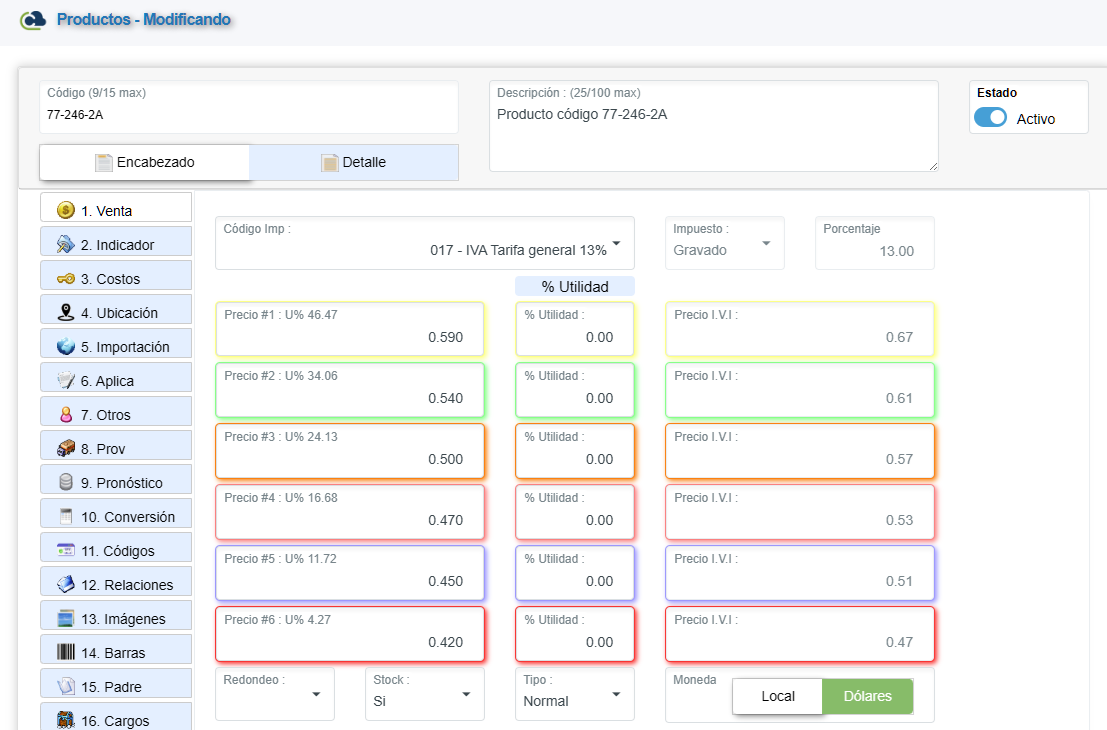Click the Importación globe icon
This screenshot has height=730, width=1107.
[x=66, y=346]
